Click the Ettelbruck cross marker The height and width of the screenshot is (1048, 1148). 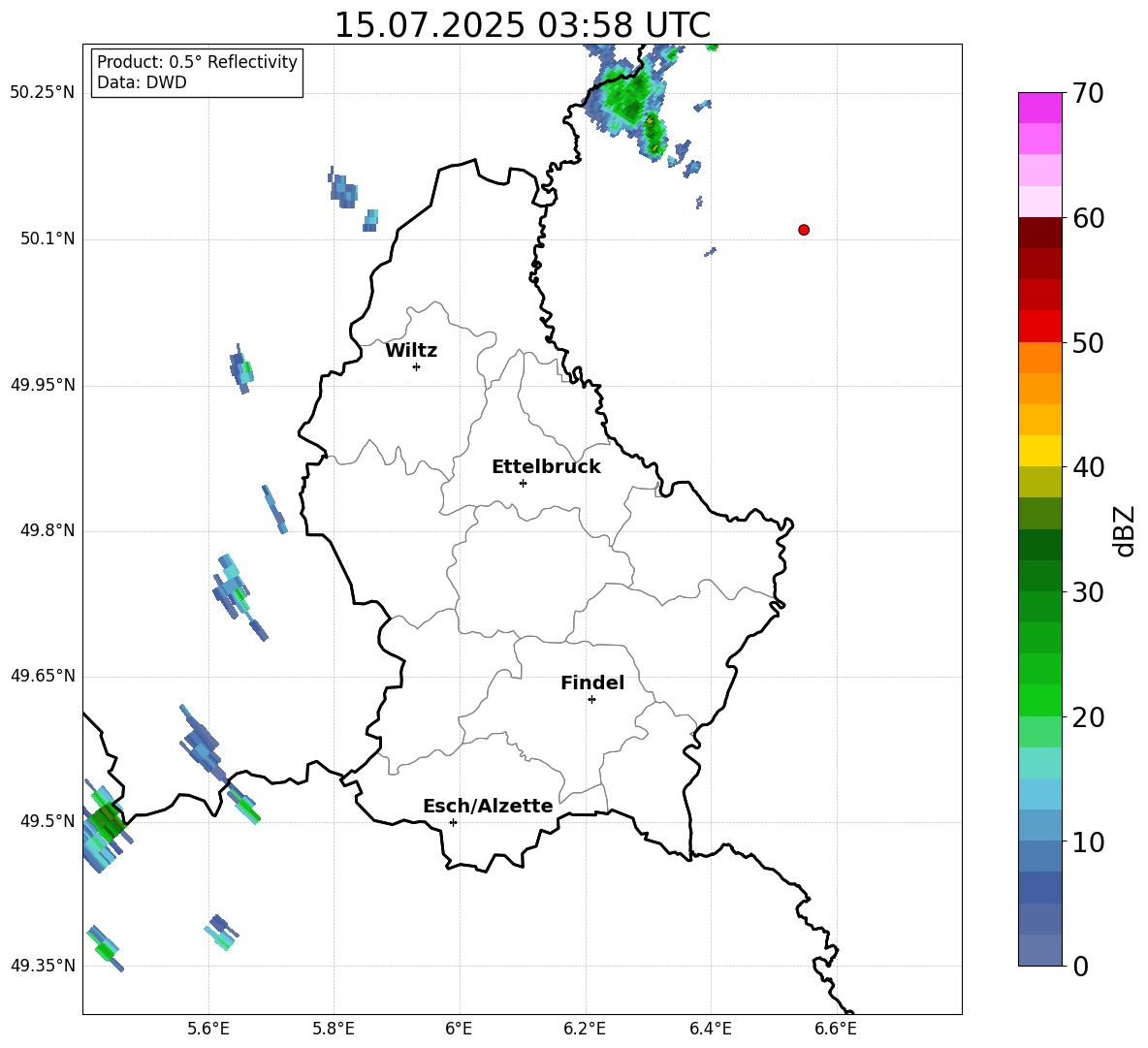[523, 483]
